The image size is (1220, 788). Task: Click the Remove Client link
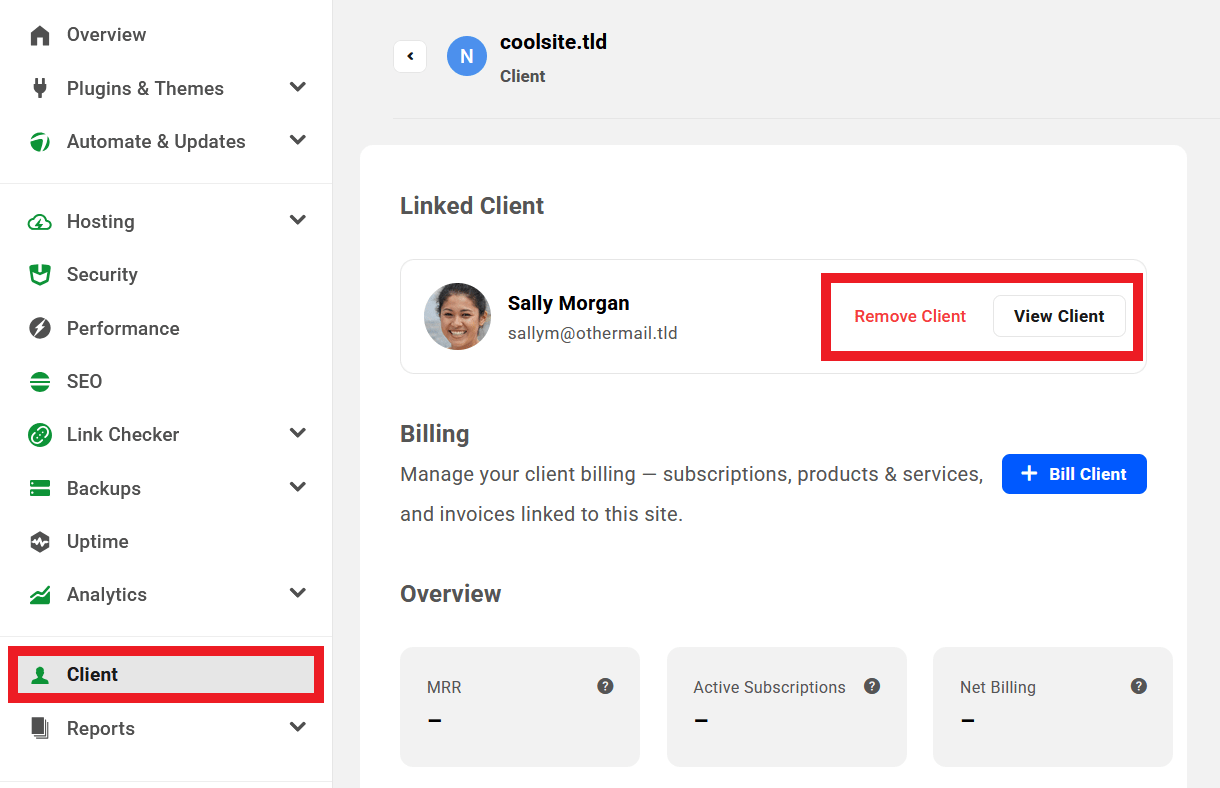point(910,316)
